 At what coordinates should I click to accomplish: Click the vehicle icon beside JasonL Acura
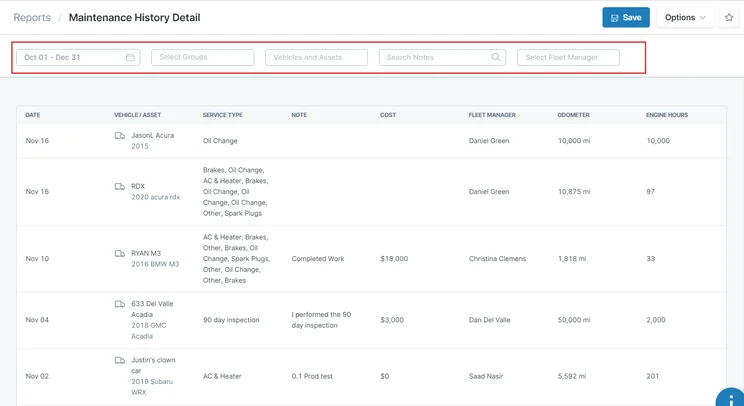120,136
